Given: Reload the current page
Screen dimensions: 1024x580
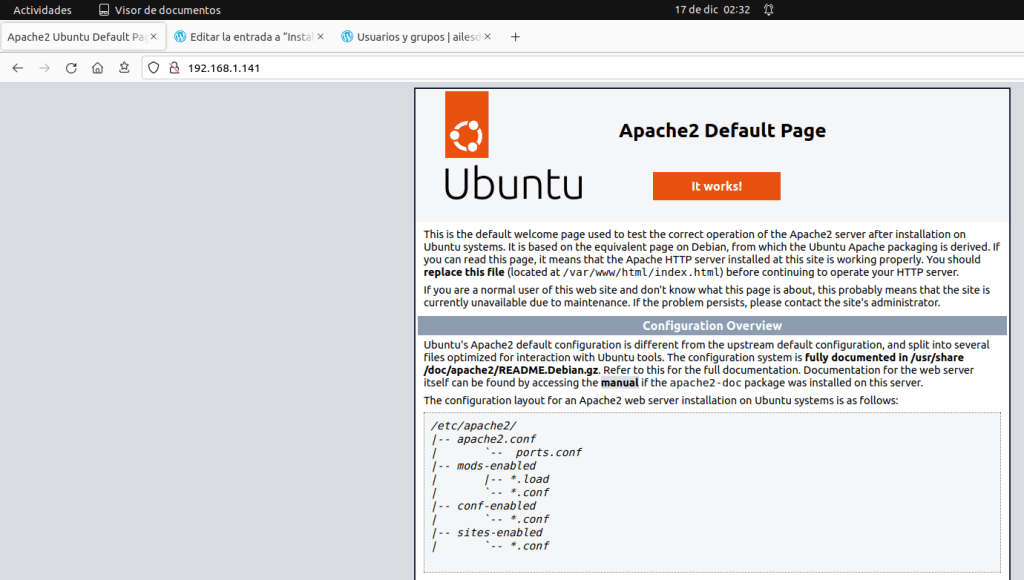Looking at the screenshot, I should click(71, 68).
